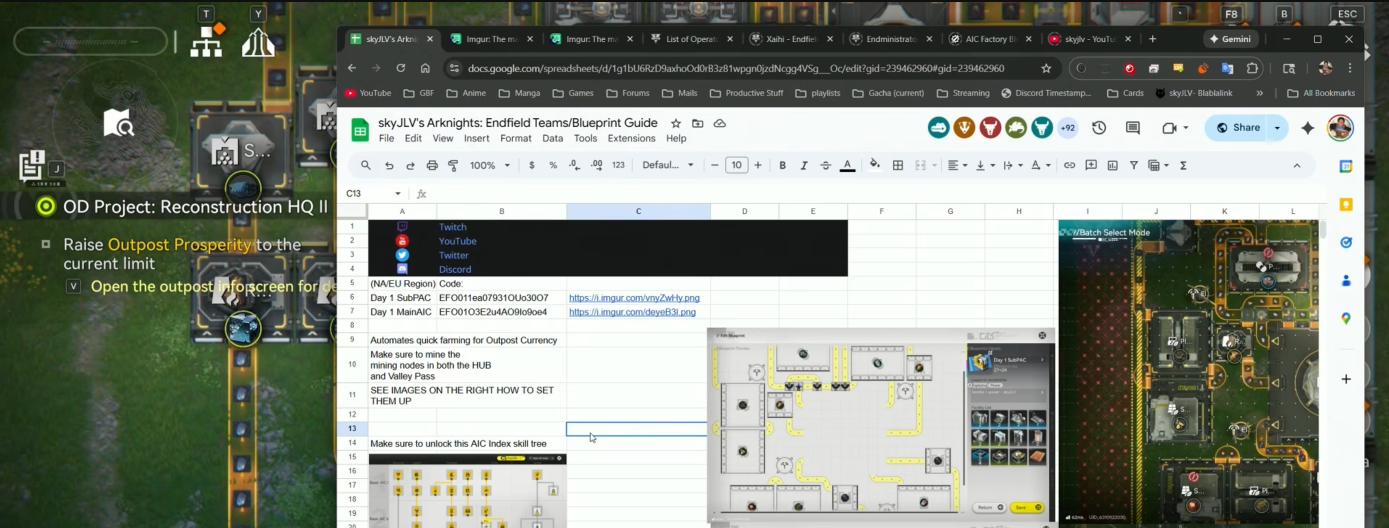Viewport: 1389px width, 528px height.
Task: Open the Name Box cell dropdown arrow
Action: [398, 193]
